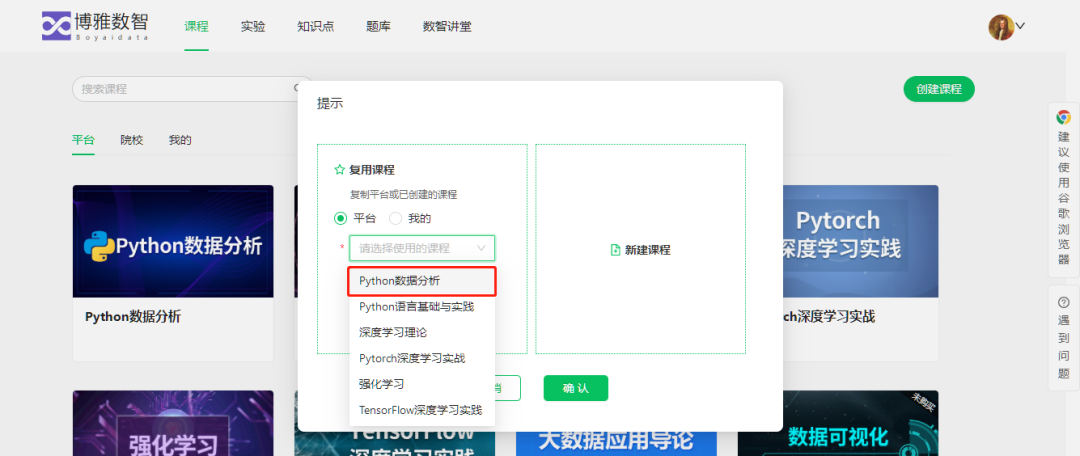
Task: Choose Pytorch深度学习实战 from the list
Action: point(422,358)
